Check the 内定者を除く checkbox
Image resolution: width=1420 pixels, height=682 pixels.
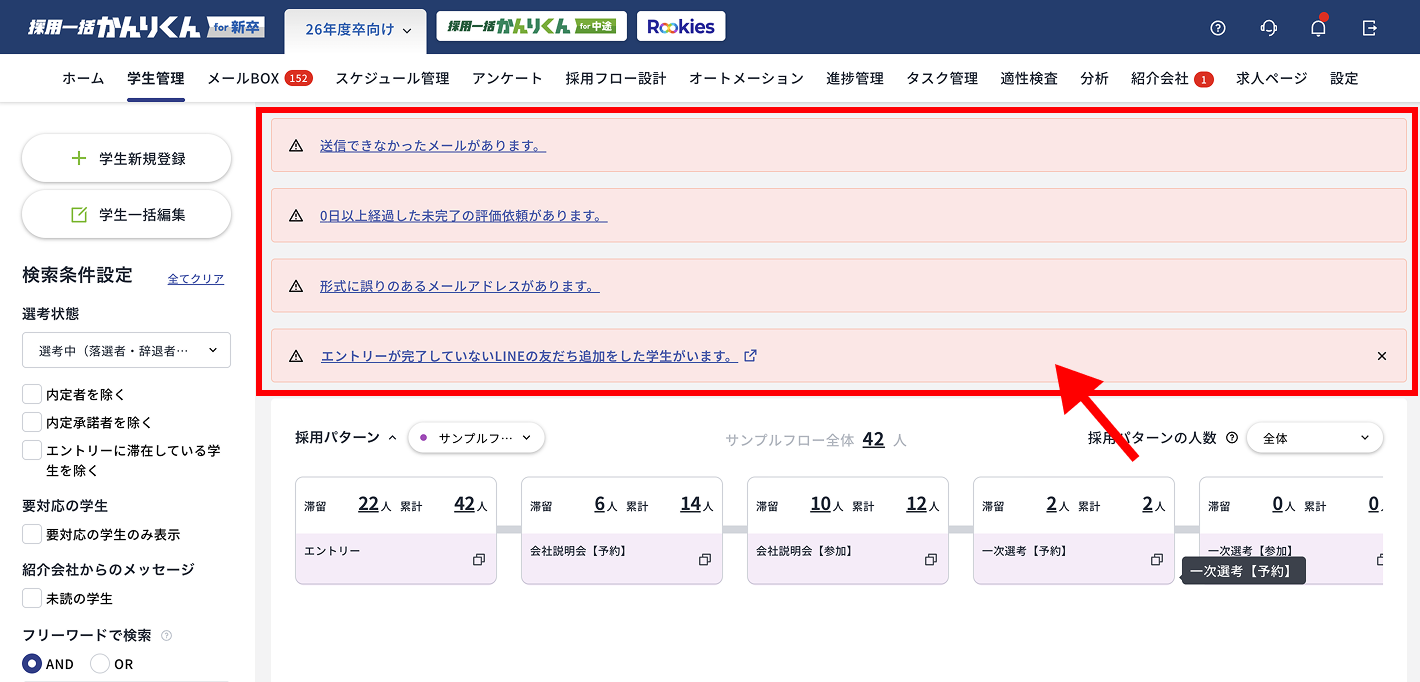tap(33, 394)
